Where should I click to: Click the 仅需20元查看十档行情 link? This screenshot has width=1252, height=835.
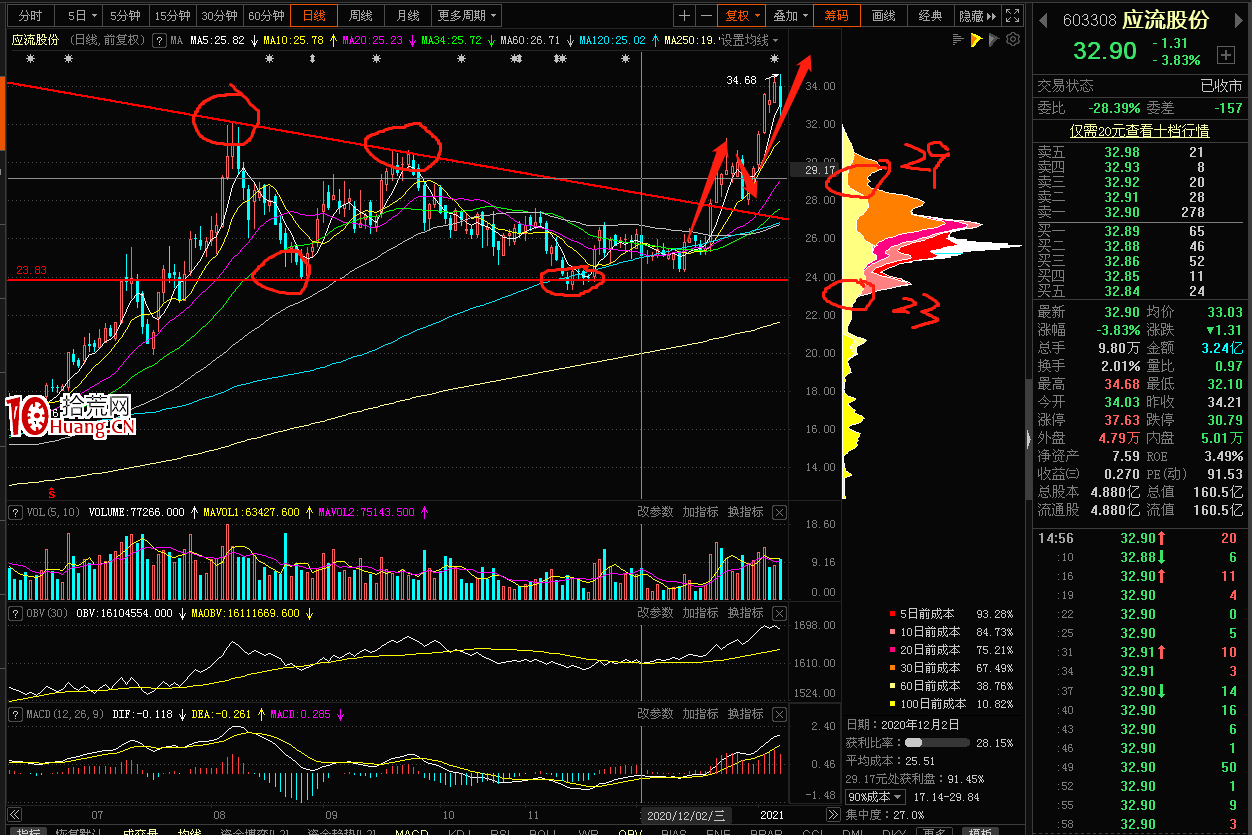[x=1139, y=131]
